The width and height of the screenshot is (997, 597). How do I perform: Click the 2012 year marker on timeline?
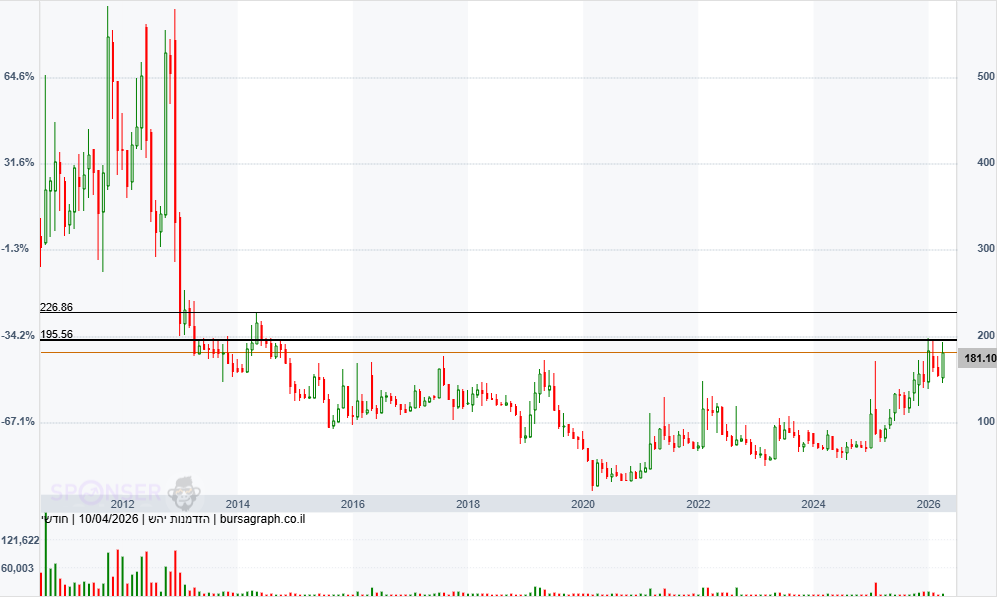point(122,504)
